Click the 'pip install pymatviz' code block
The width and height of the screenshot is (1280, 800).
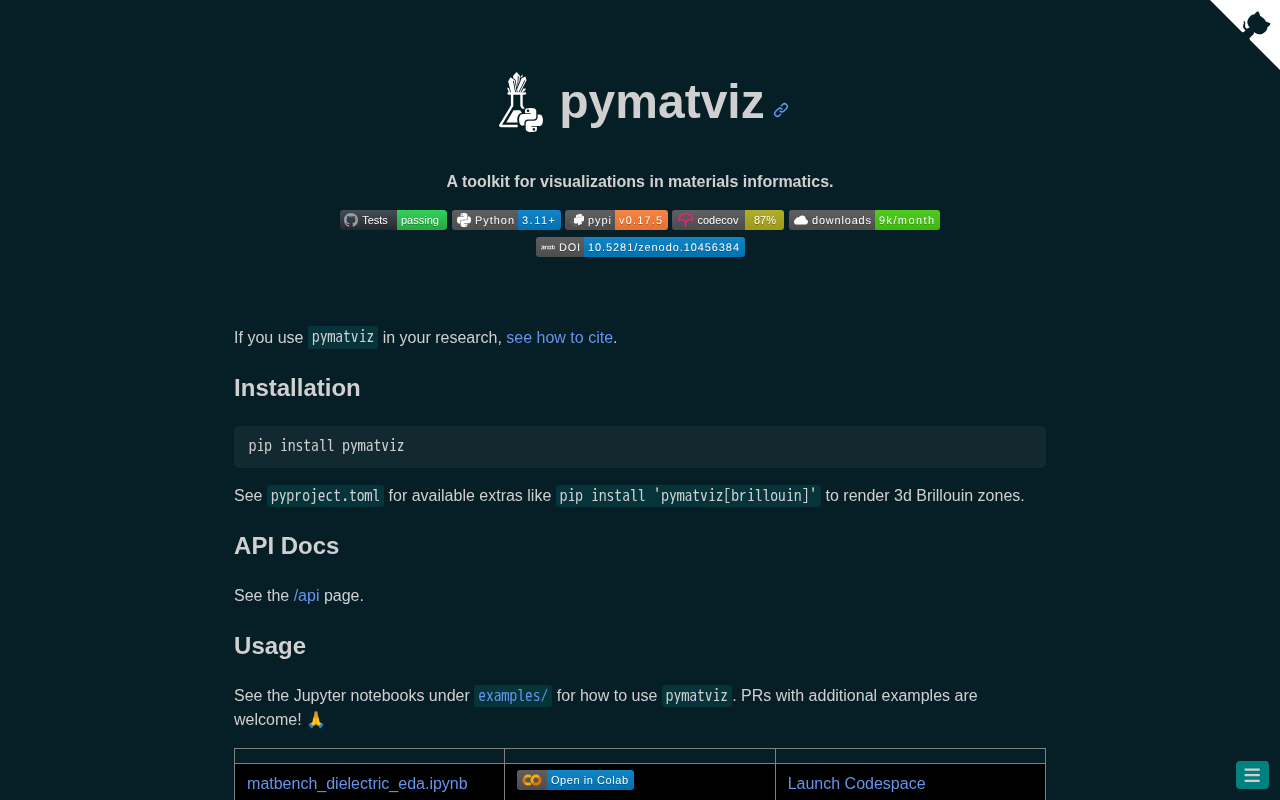click(640, 447)
